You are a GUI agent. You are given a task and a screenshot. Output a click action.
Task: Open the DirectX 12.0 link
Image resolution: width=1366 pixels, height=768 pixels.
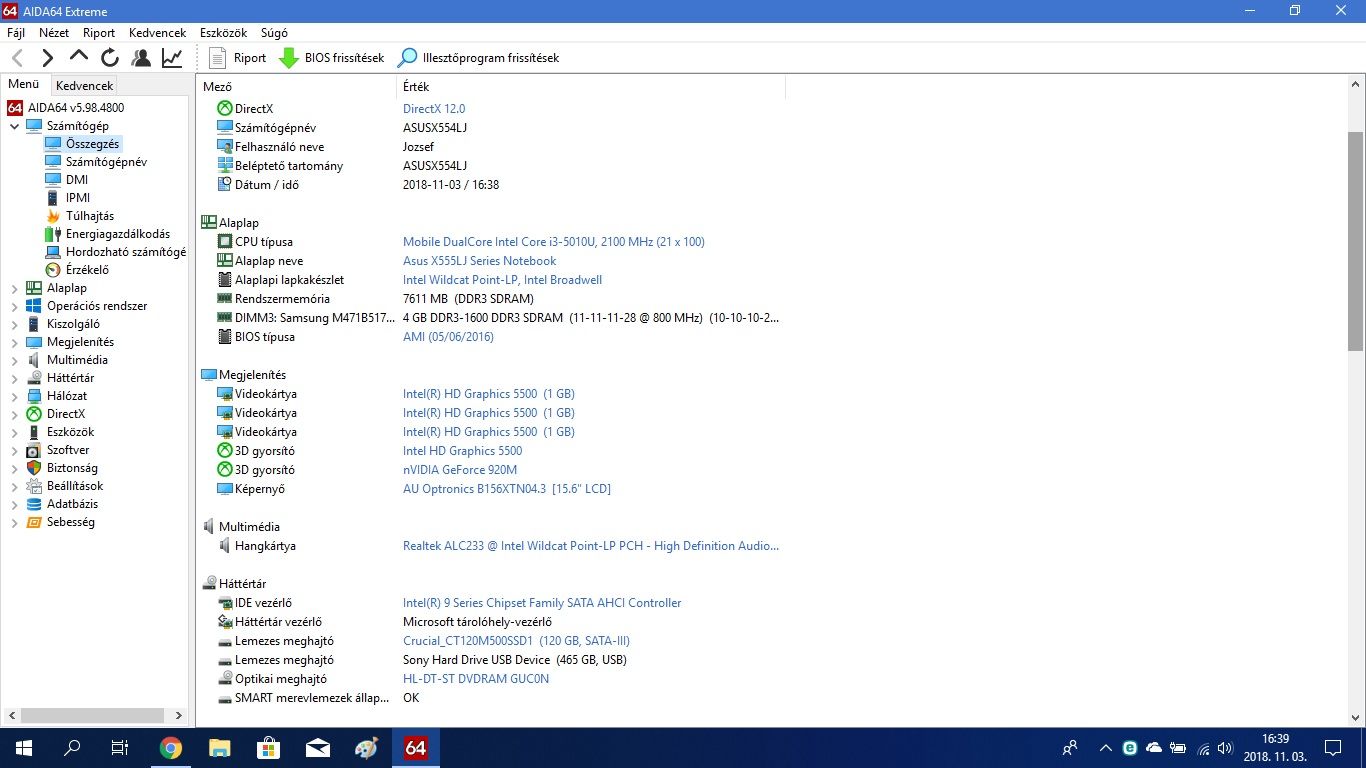pyautogui.click(x=434, y=109)
